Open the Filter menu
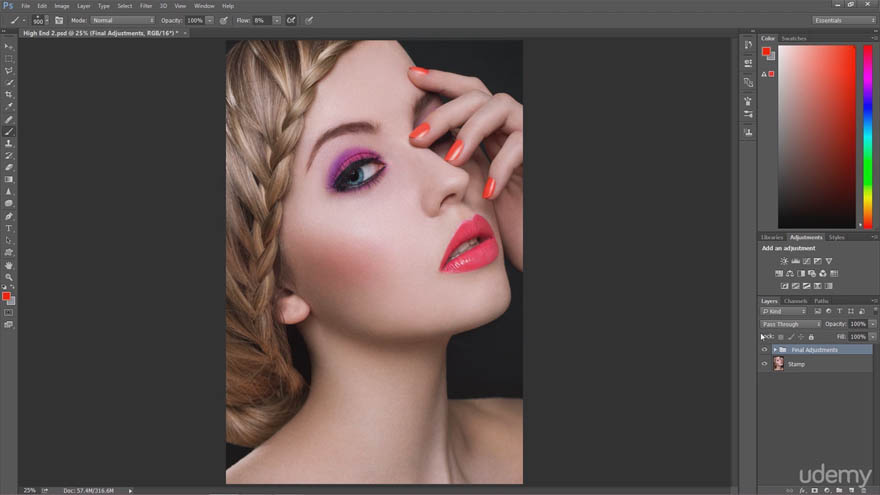Viewport: 880px width, 495px height. tap(146, 6)
